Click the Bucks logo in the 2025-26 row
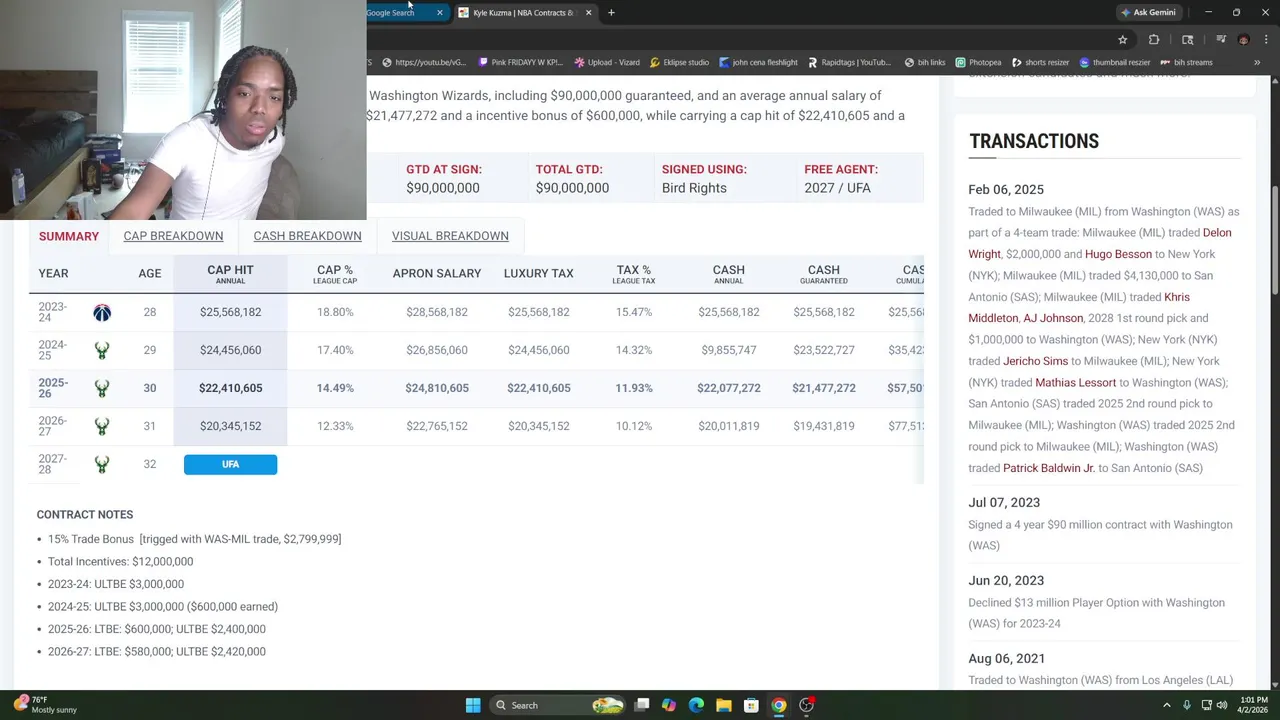Screen dimensions: 1280x720 coord(102,388)
